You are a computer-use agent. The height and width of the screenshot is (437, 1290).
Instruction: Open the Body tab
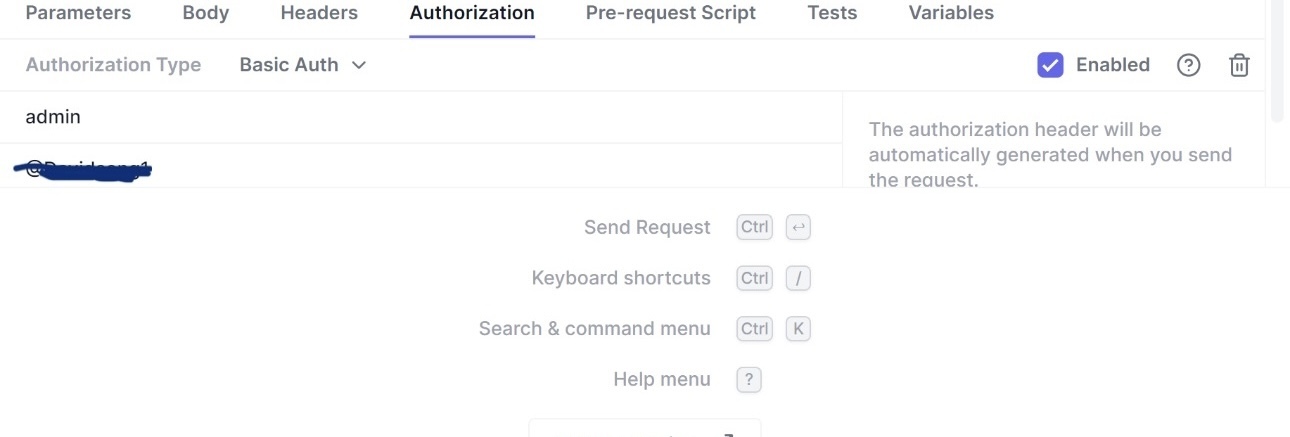pyautogui.click(x=206, y=13)
